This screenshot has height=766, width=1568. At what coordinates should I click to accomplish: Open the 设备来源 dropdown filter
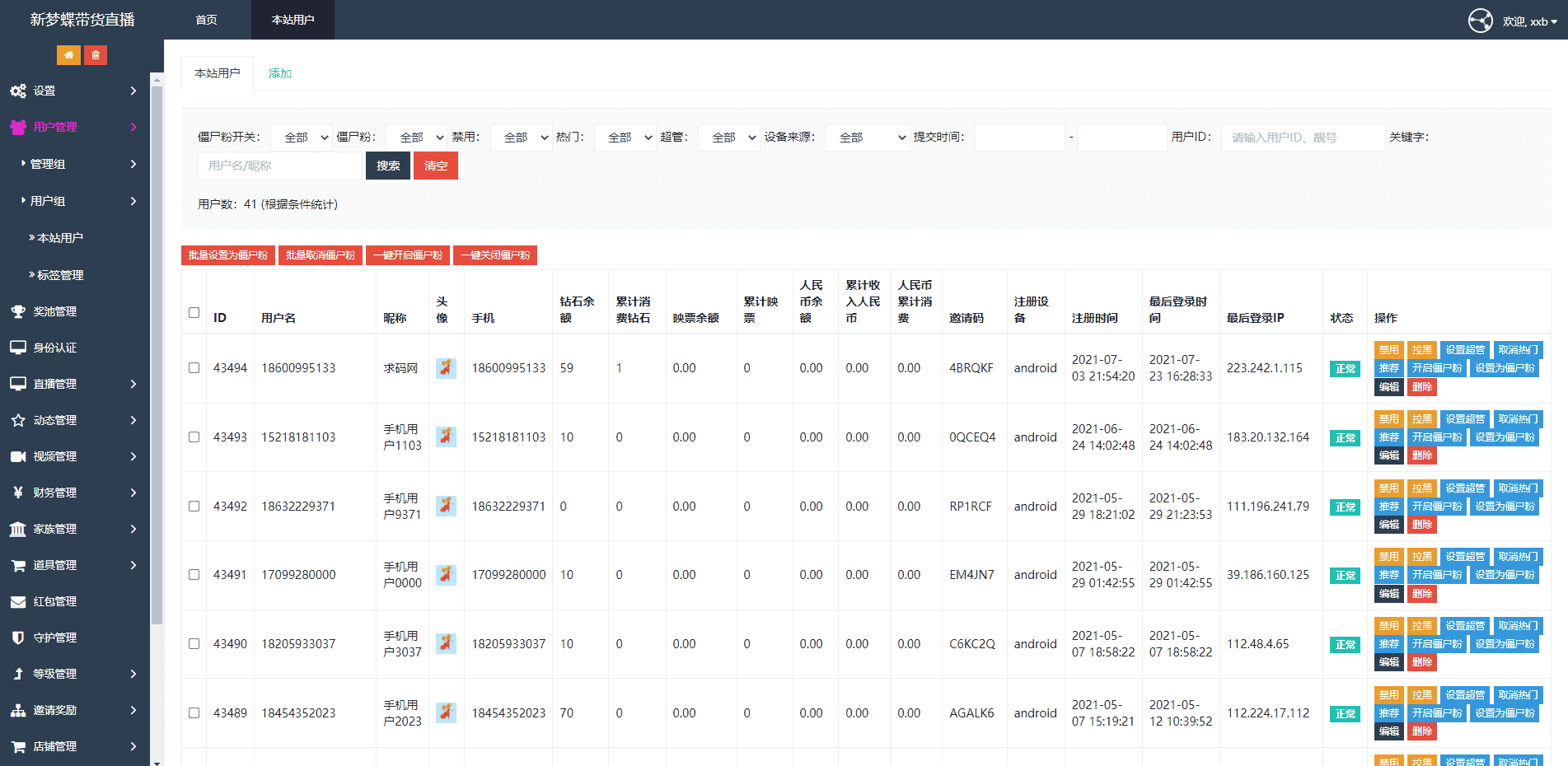click(868, 138)
